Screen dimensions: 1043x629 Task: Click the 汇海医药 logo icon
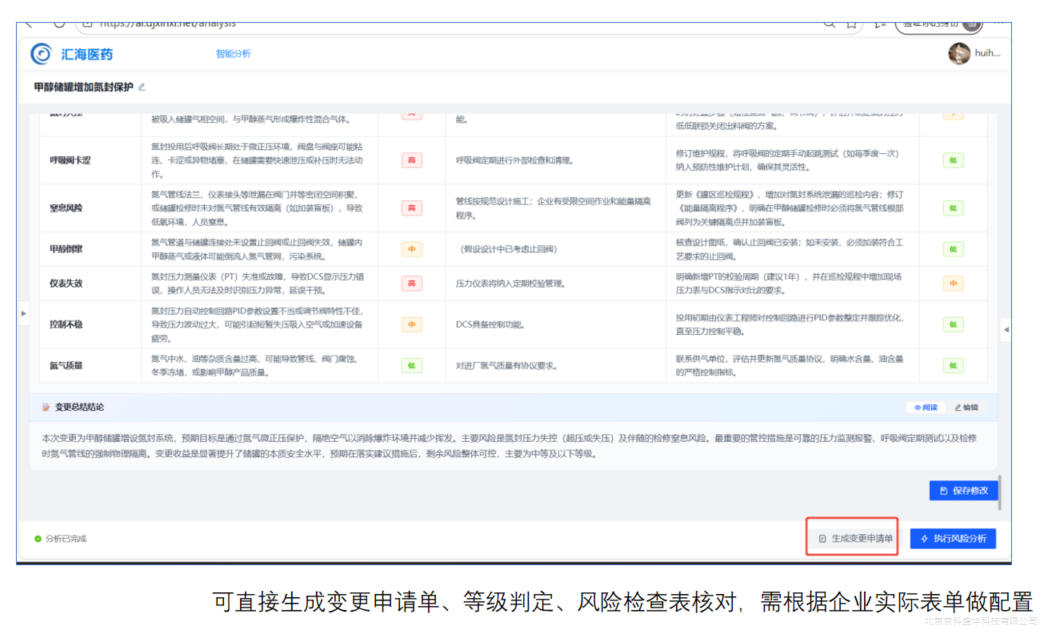(41, 54)
